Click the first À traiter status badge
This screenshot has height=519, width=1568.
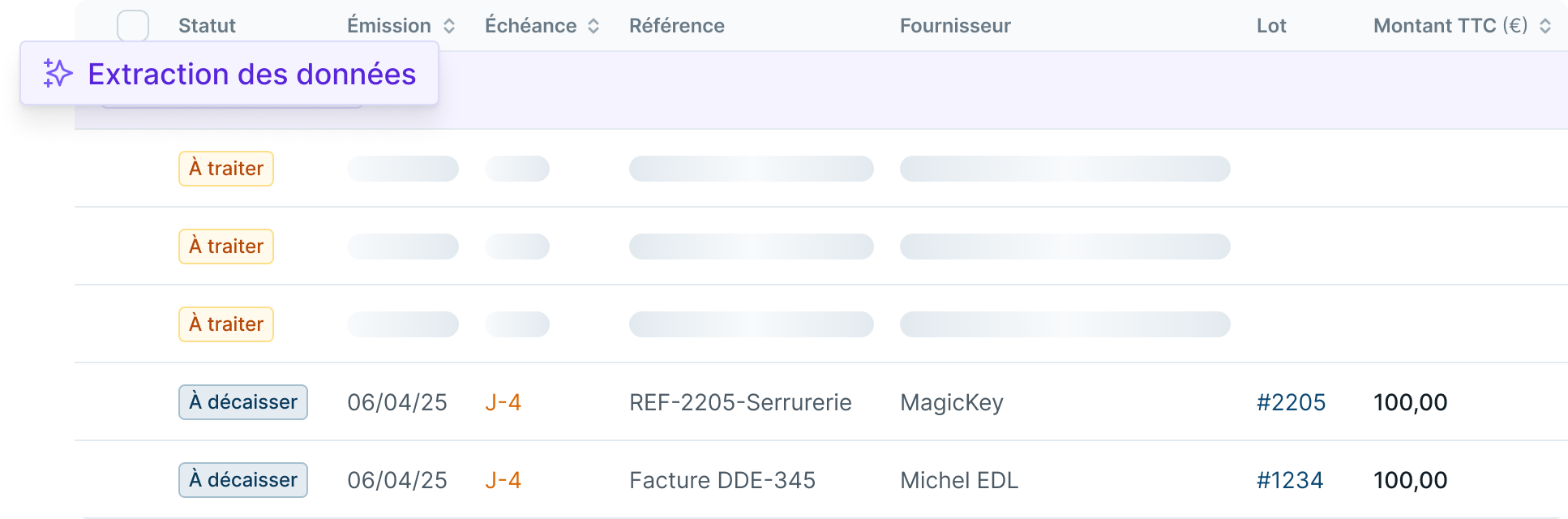[225, 168]
